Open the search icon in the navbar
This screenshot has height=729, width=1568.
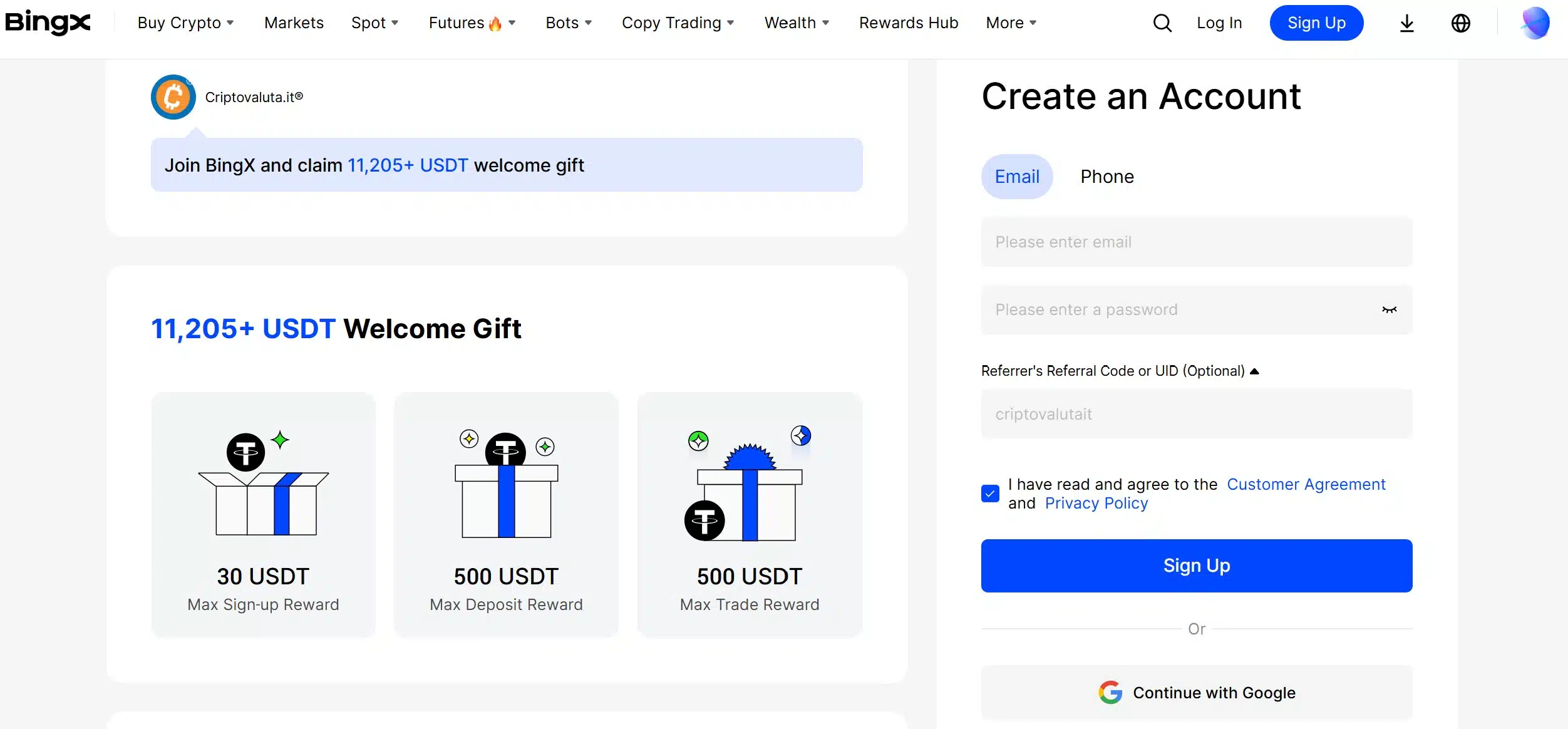(x=1162, y=23)
